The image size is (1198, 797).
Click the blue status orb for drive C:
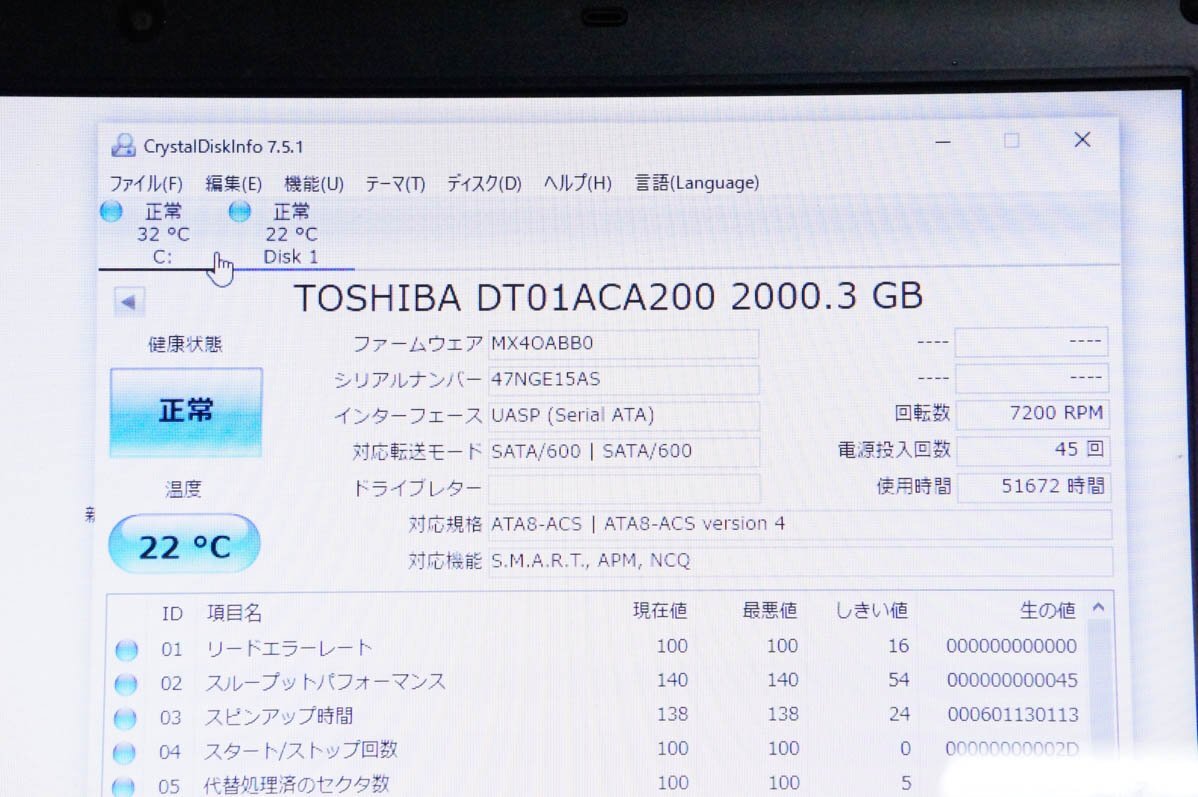pyautogui.click(x=112, y=211)
